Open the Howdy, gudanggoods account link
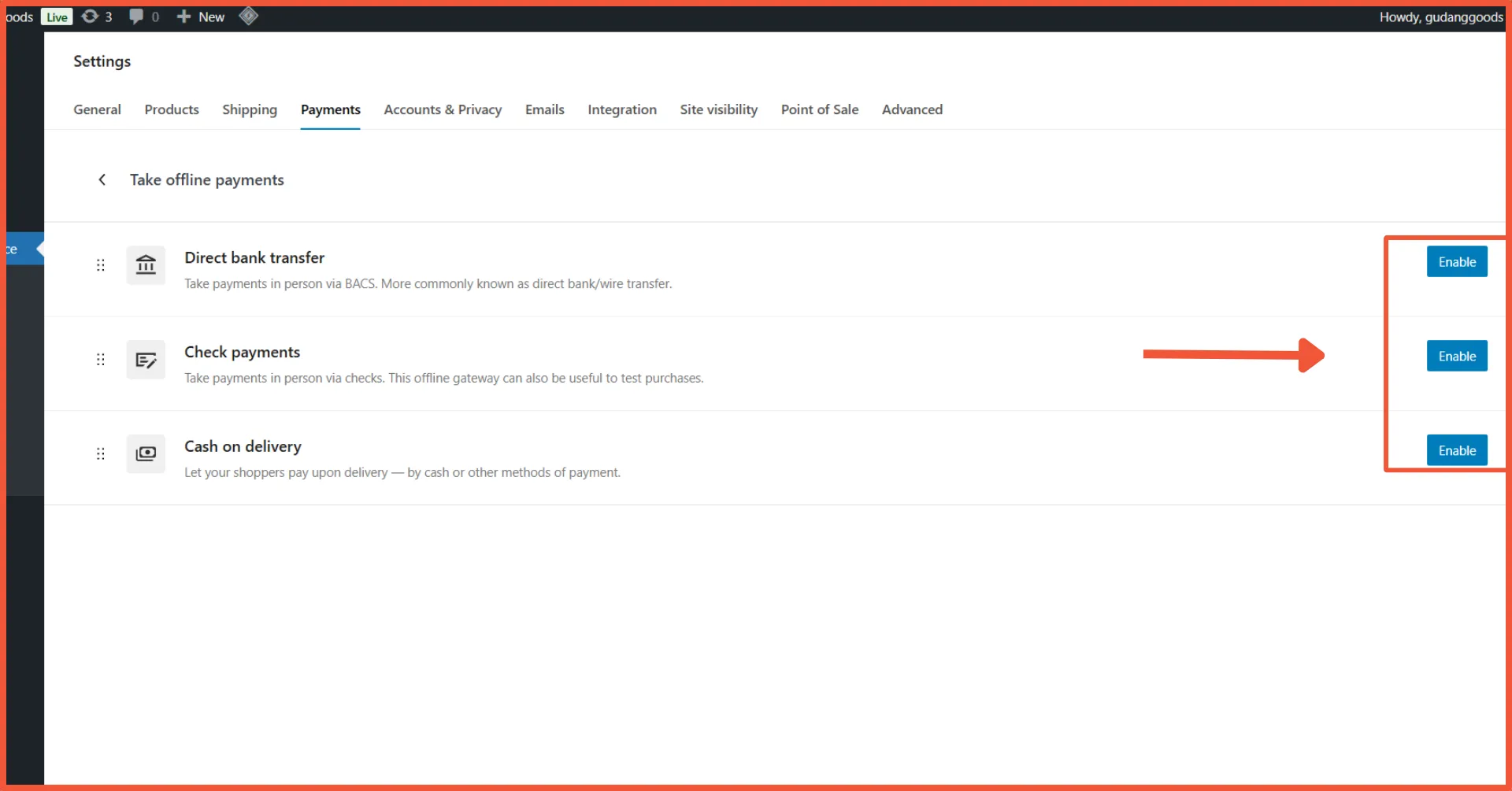This screenshot has width=1512, height=791. coord(1441,16)
